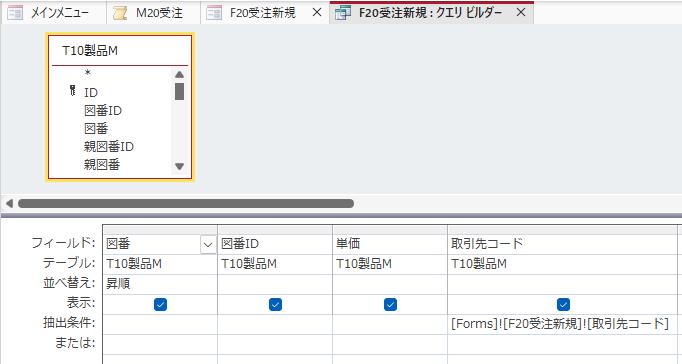Screen dimensions: 682x364
Task: Click the T10製品M table cell under 取引先コード
Action: tap(562, 264)
